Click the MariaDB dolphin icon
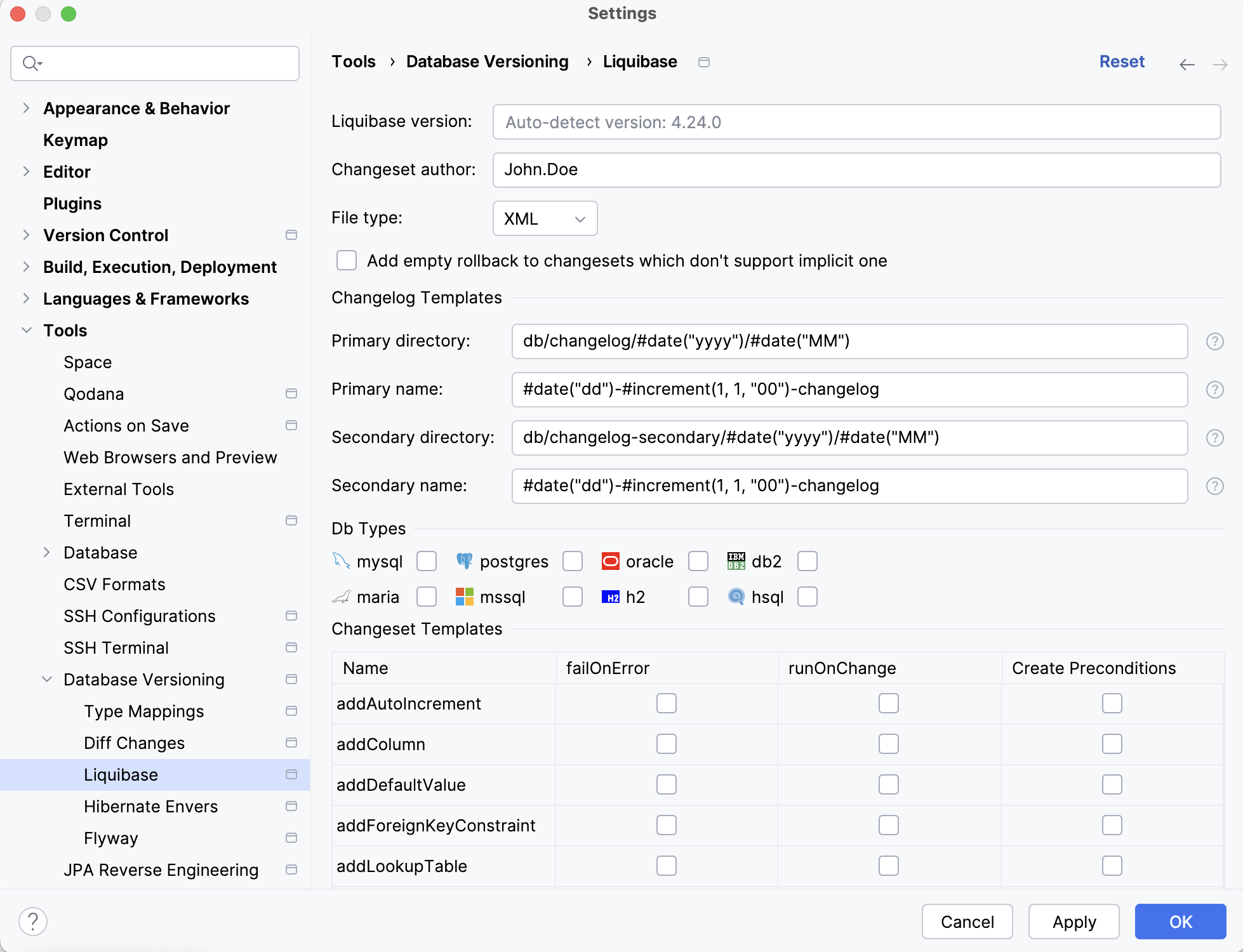This screenshot has height=952, width=1243. click(341, 597)
